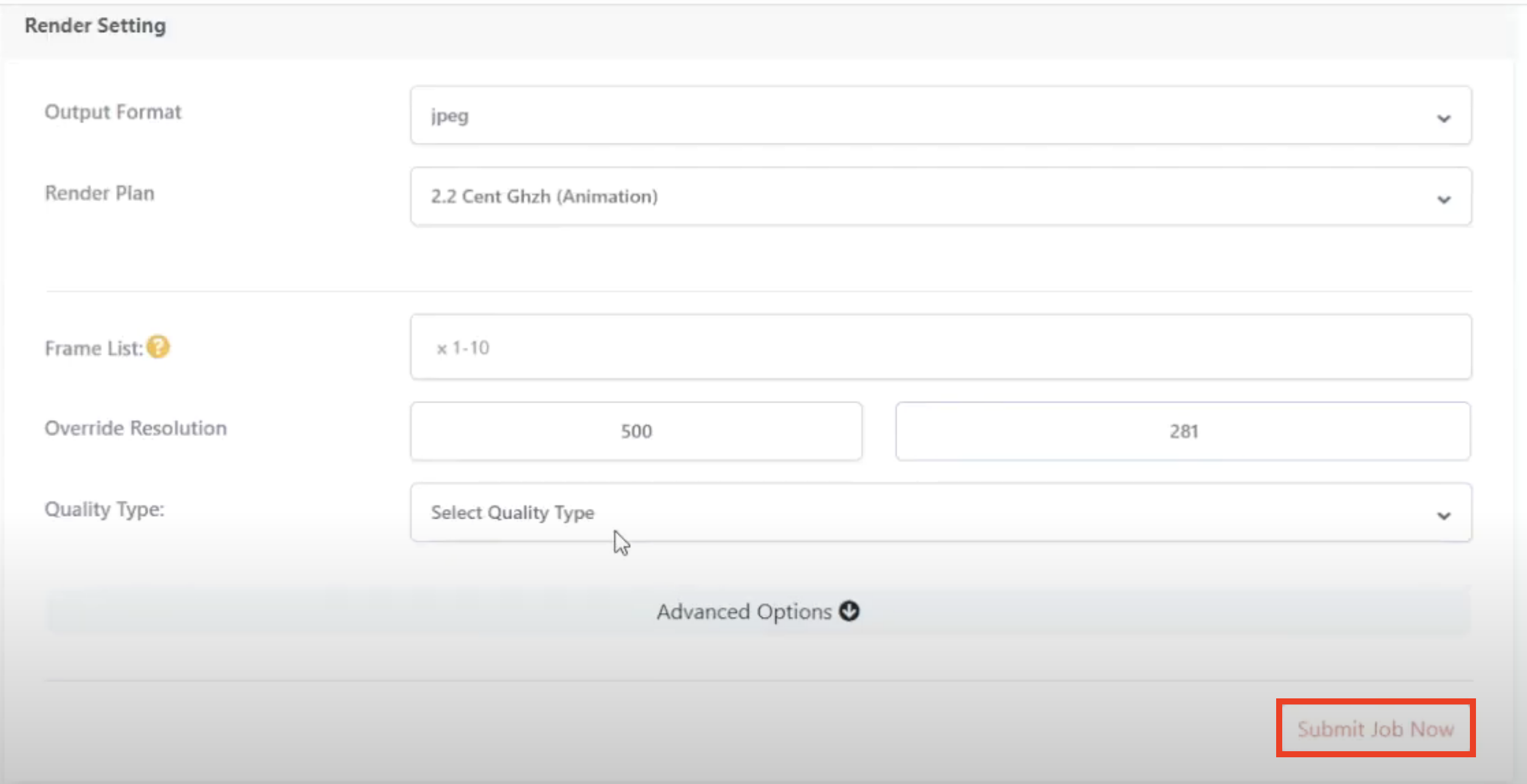Expand the Advanced Options section
Image resolution: width=1527 pixels, height=784 pixels.
pos(759,611)
